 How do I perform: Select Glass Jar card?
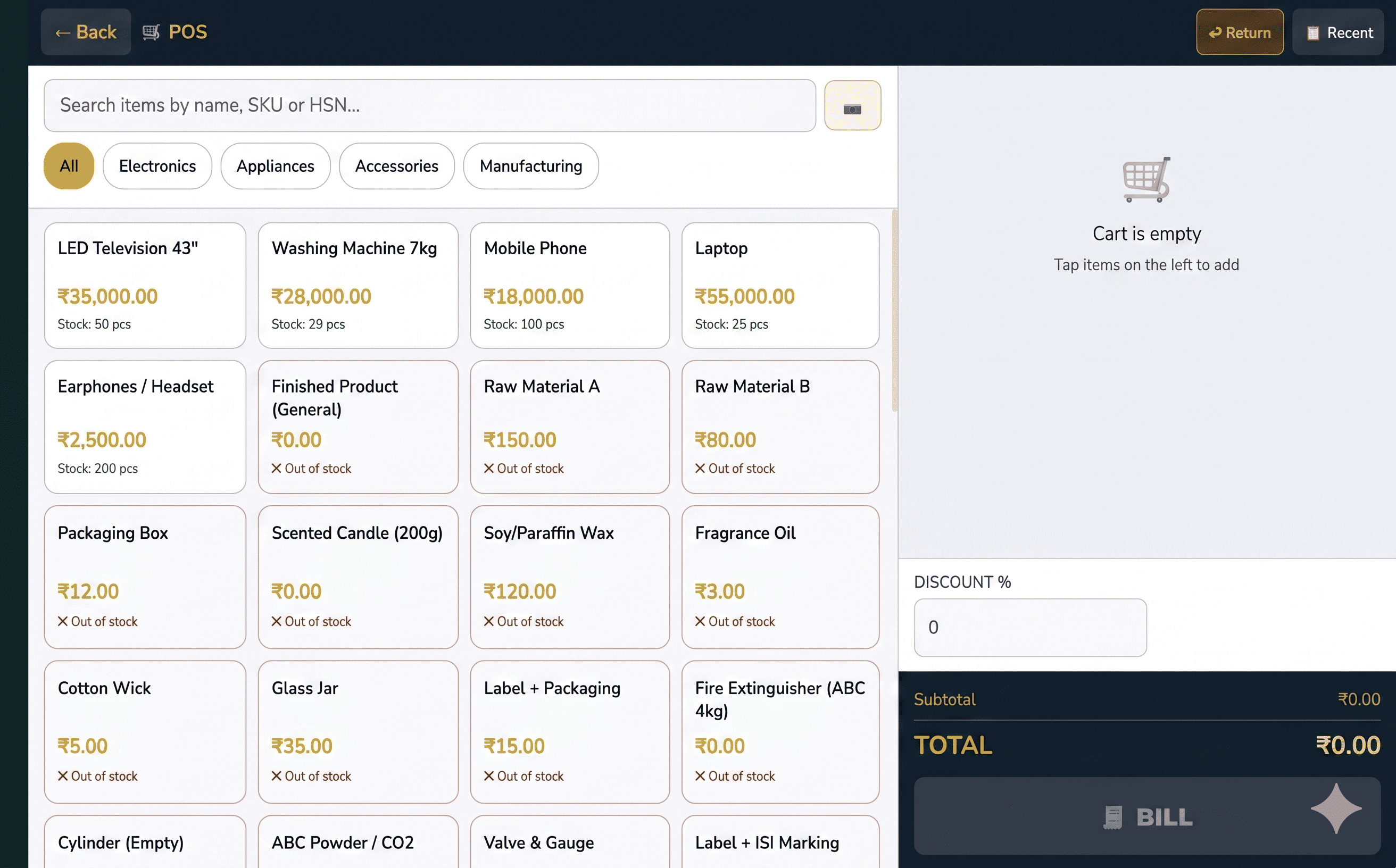point(358,732)
